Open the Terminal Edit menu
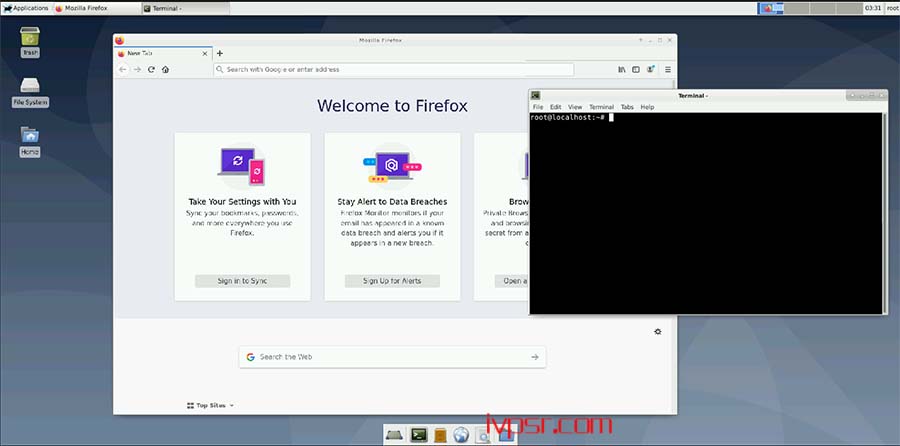 tap(556, 107)
